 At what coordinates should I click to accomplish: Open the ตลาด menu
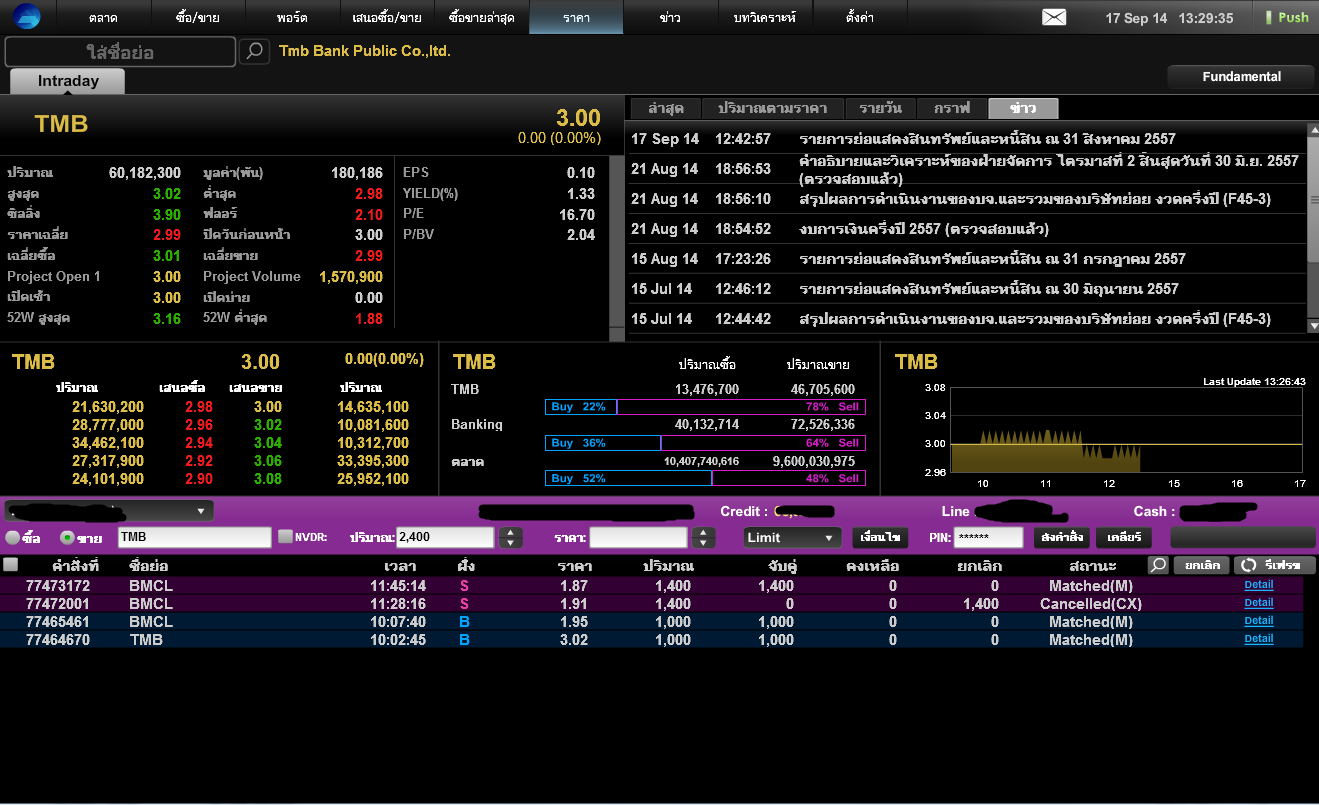pyautogui.click(x=103, y=17)
